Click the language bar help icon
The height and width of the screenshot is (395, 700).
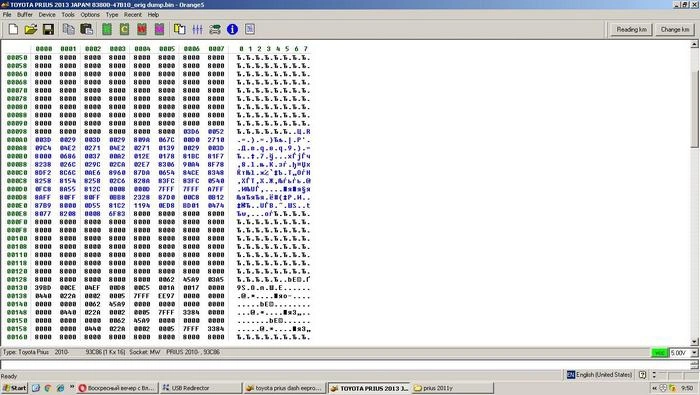(x=642, y=375)
